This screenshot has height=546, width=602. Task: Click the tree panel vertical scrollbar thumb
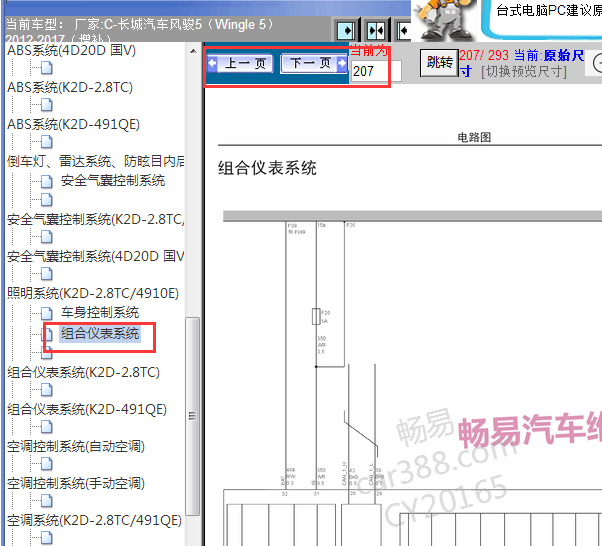(193, 416)
